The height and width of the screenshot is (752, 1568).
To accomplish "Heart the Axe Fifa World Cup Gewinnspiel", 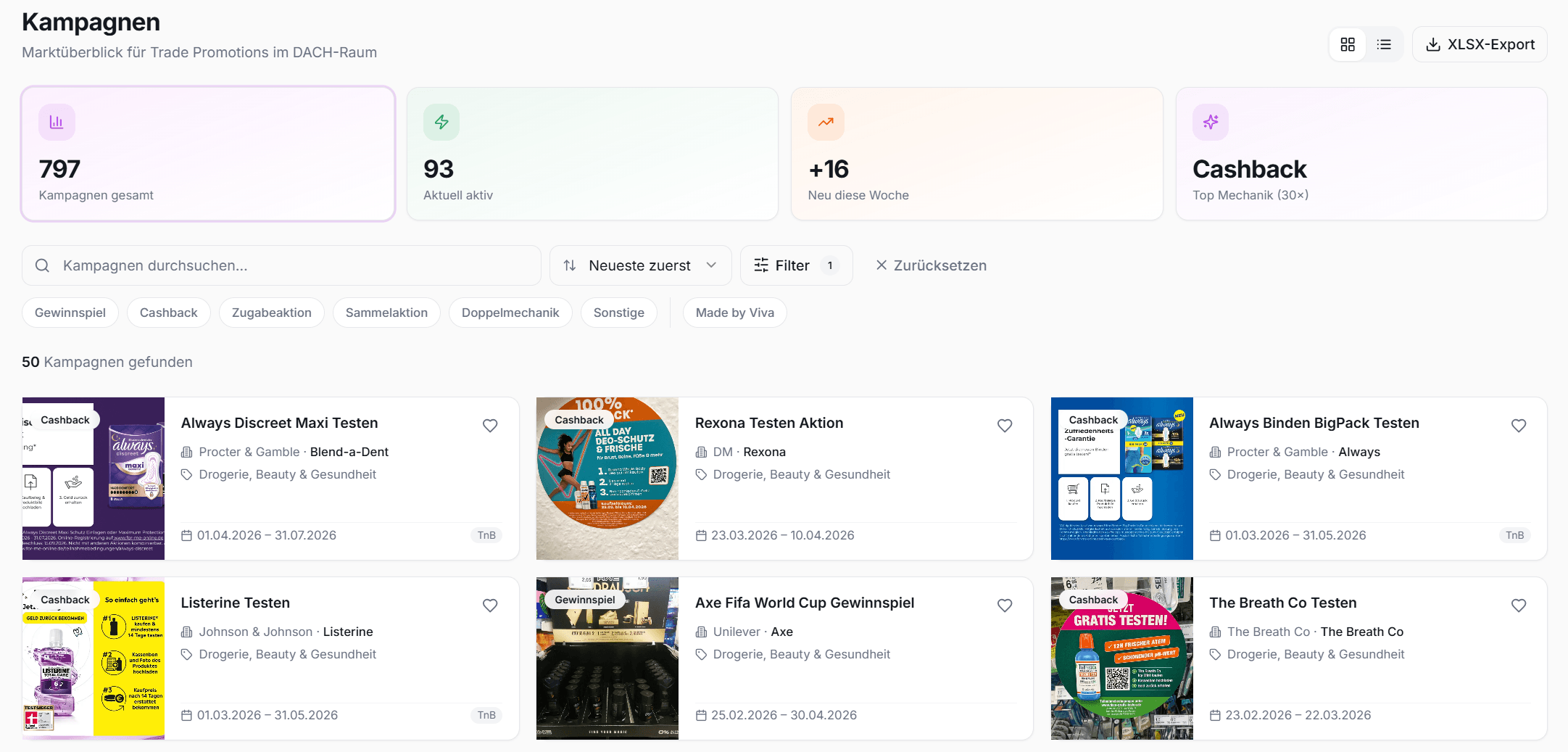I will (x=1004, y=606).
